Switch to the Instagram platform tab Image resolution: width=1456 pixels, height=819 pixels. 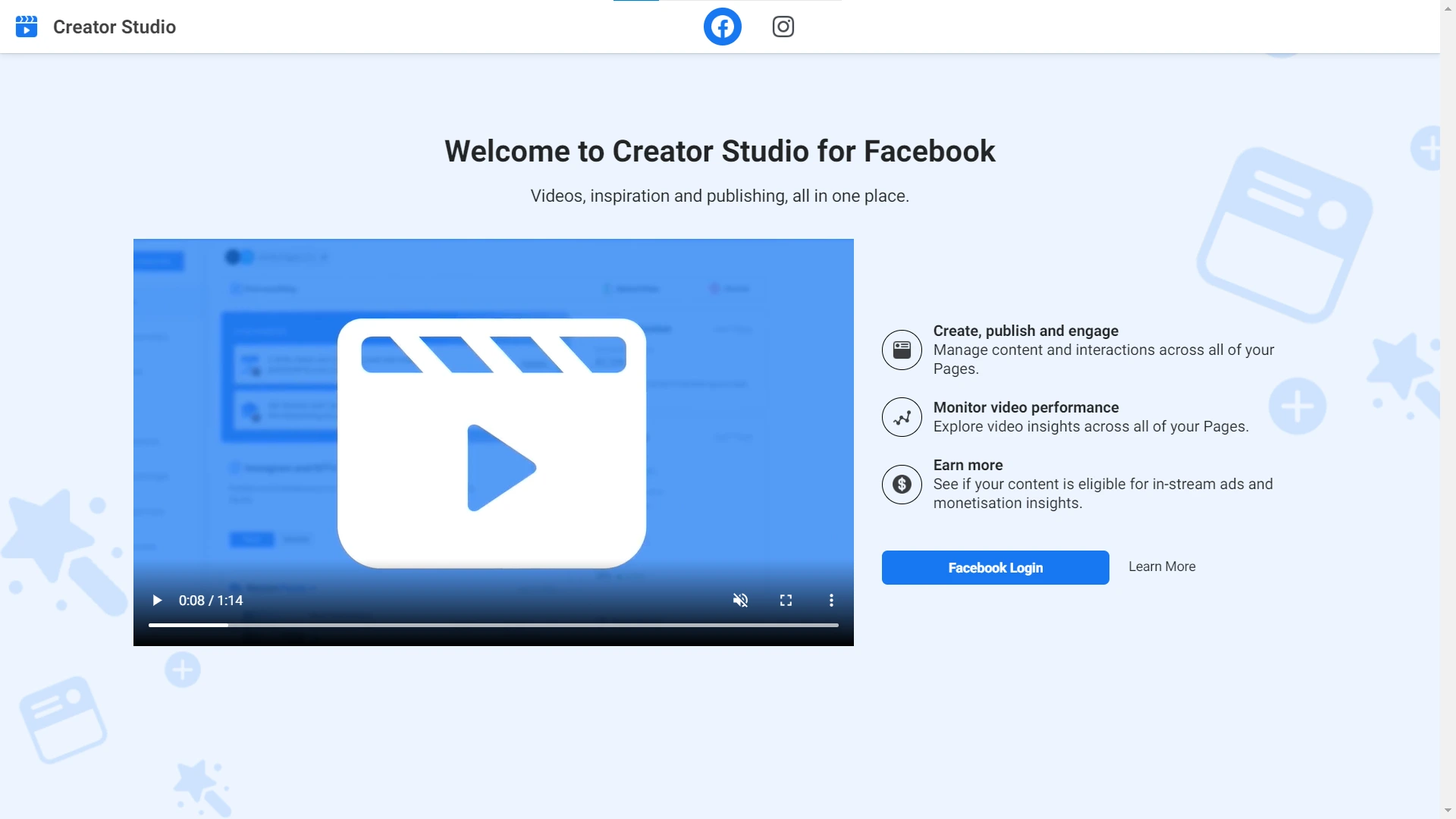(783, 27)
